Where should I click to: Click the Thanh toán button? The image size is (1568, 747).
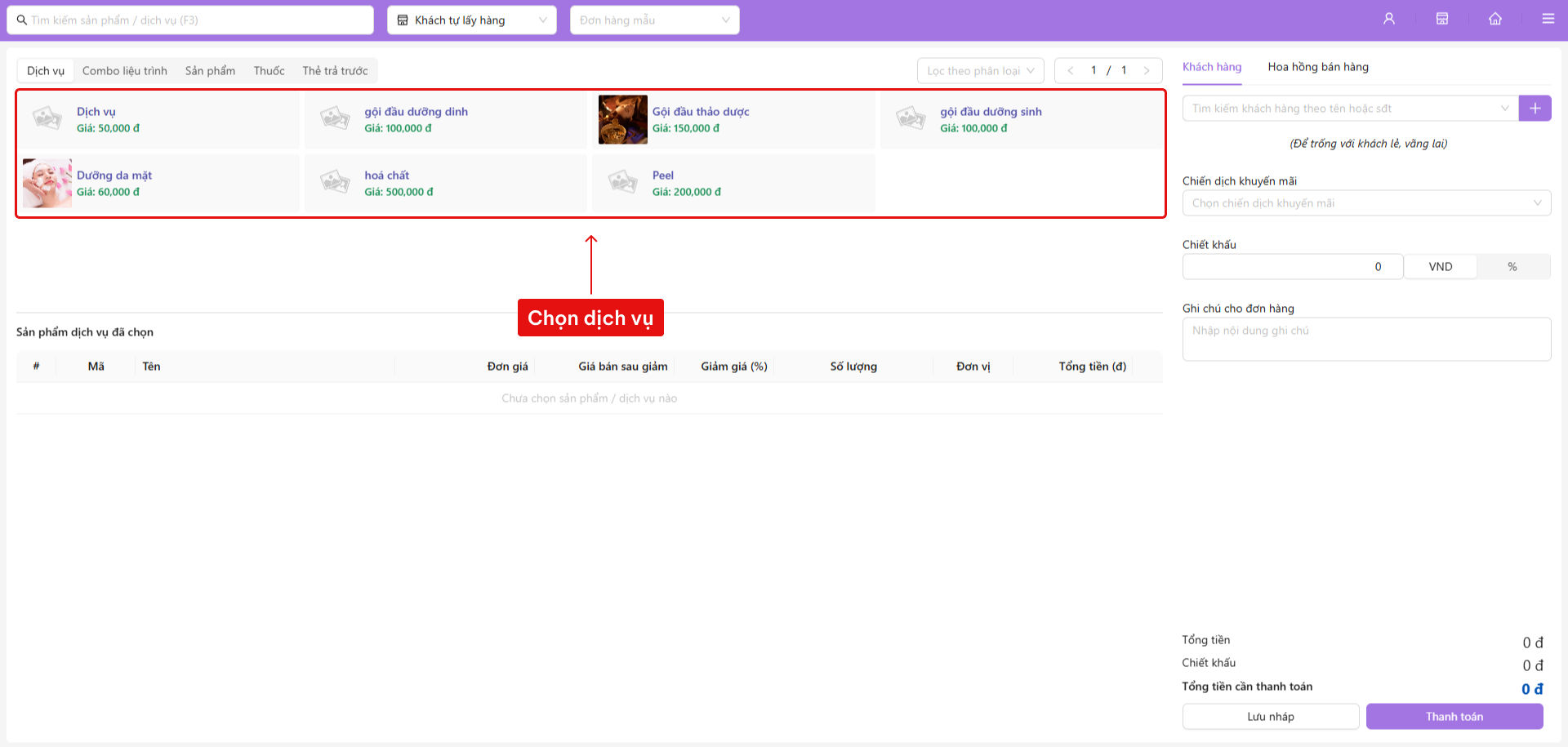pyautogui.click(x=1454, y=716)
